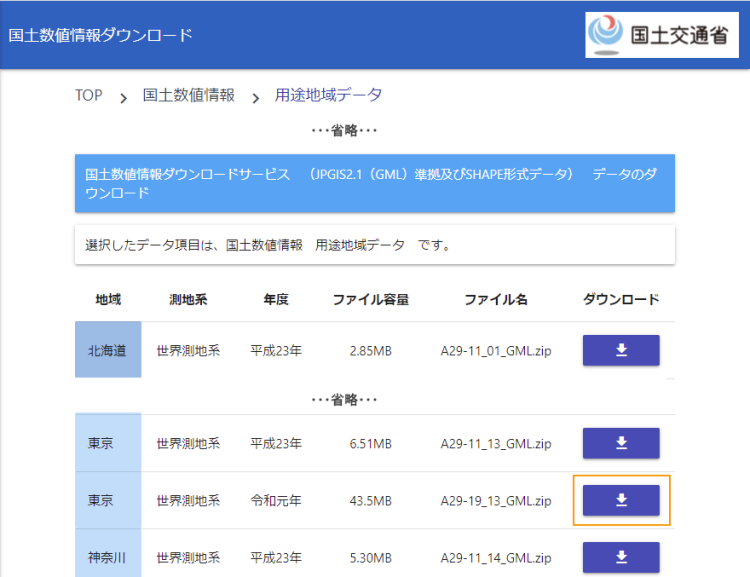
Task: Select the 神奈川 region cell
Action: click(108, 553)
